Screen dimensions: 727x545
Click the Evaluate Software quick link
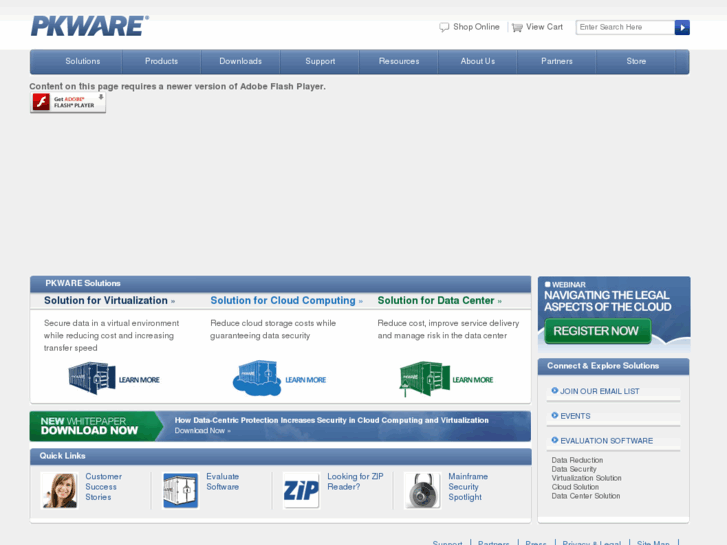pyautogui.click(x=223, y=481)
